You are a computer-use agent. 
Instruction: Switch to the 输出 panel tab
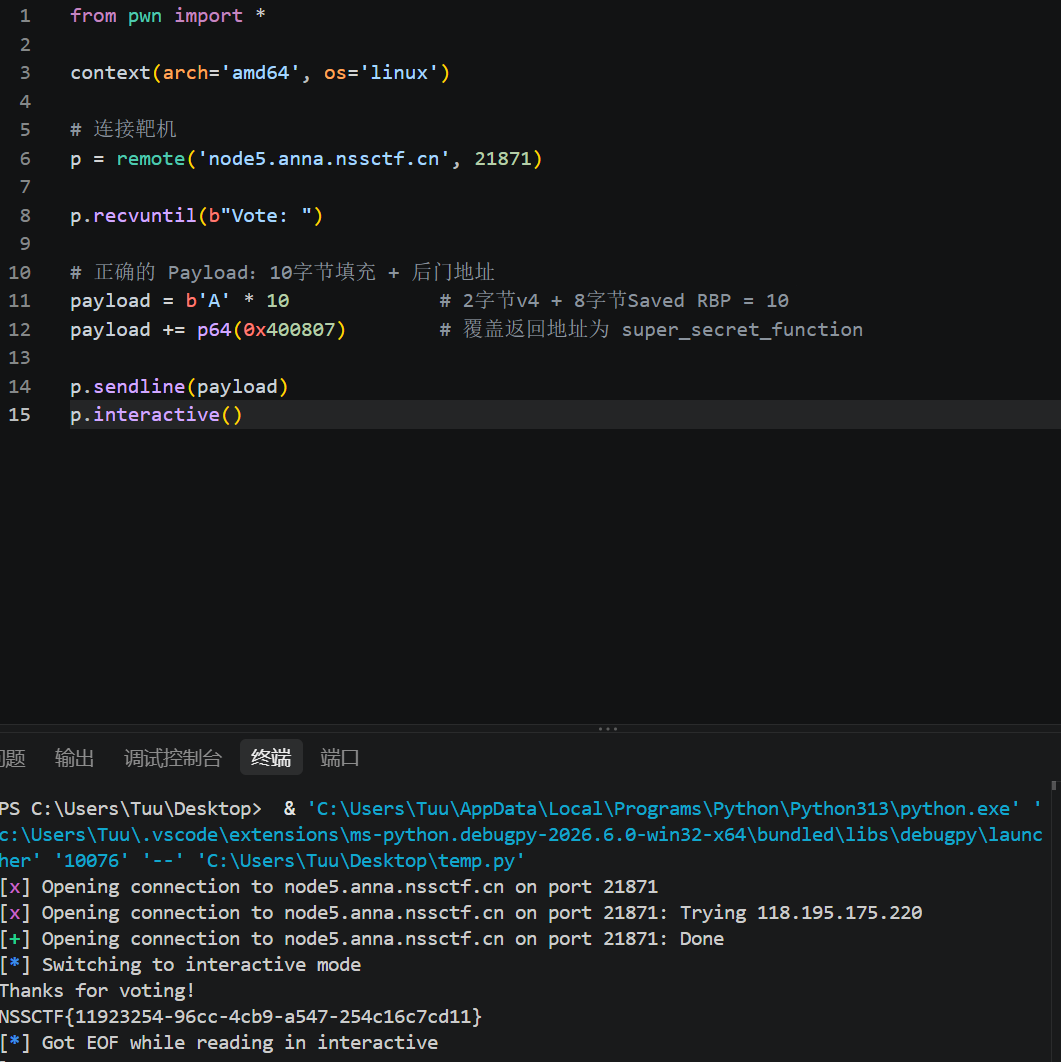pos(74,758)
